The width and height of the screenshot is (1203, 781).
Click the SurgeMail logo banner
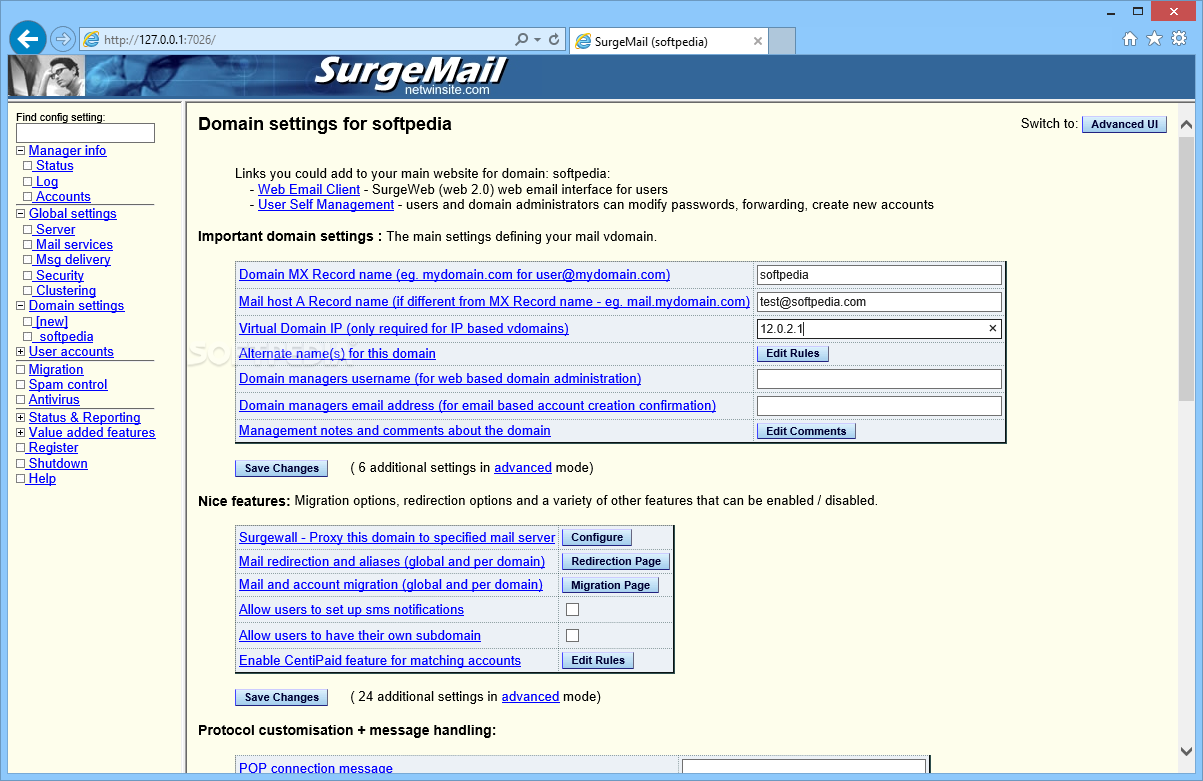411,76
